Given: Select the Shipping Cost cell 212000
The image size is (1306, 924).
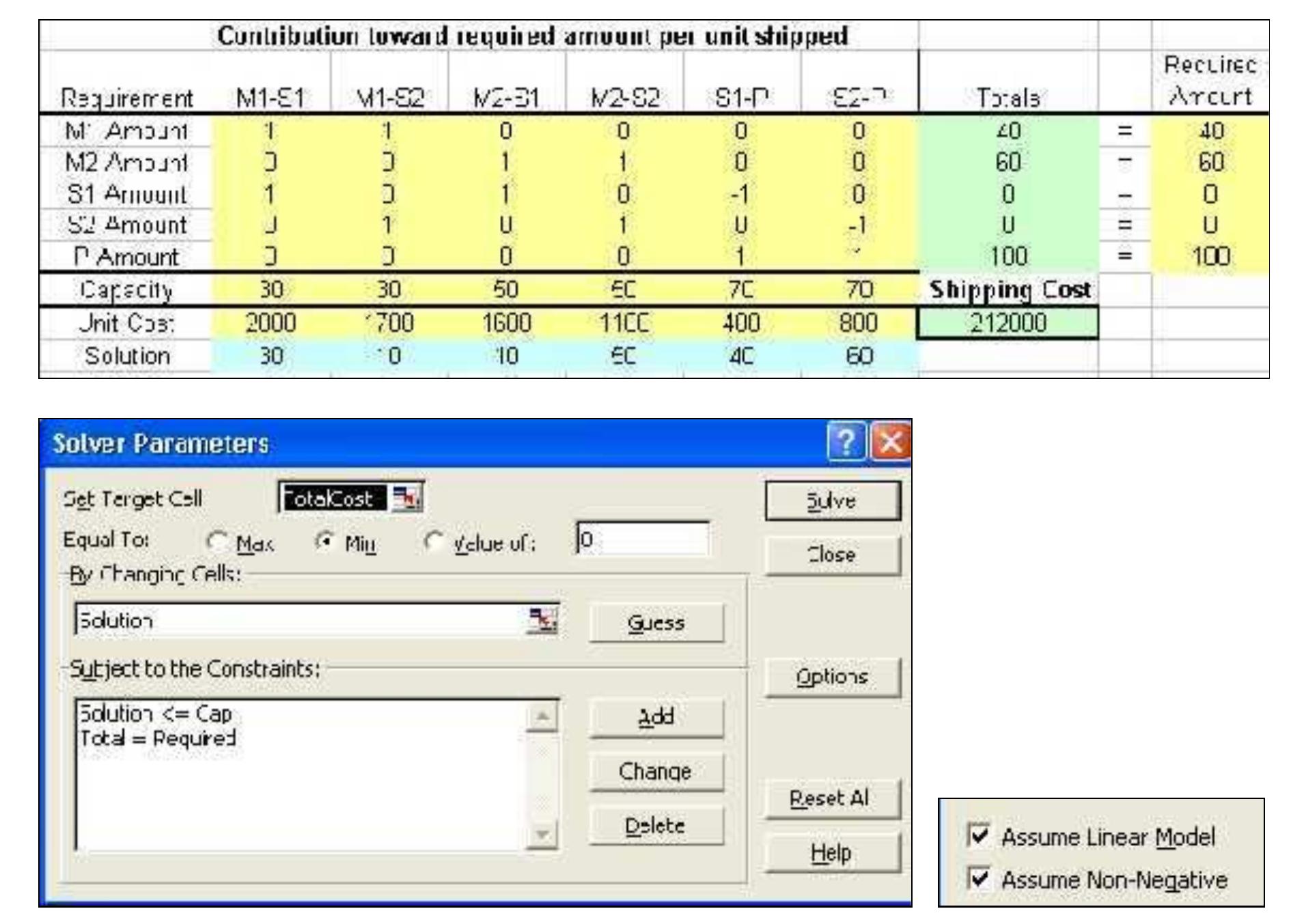Looking at the screenshot, I should 1008,323.
